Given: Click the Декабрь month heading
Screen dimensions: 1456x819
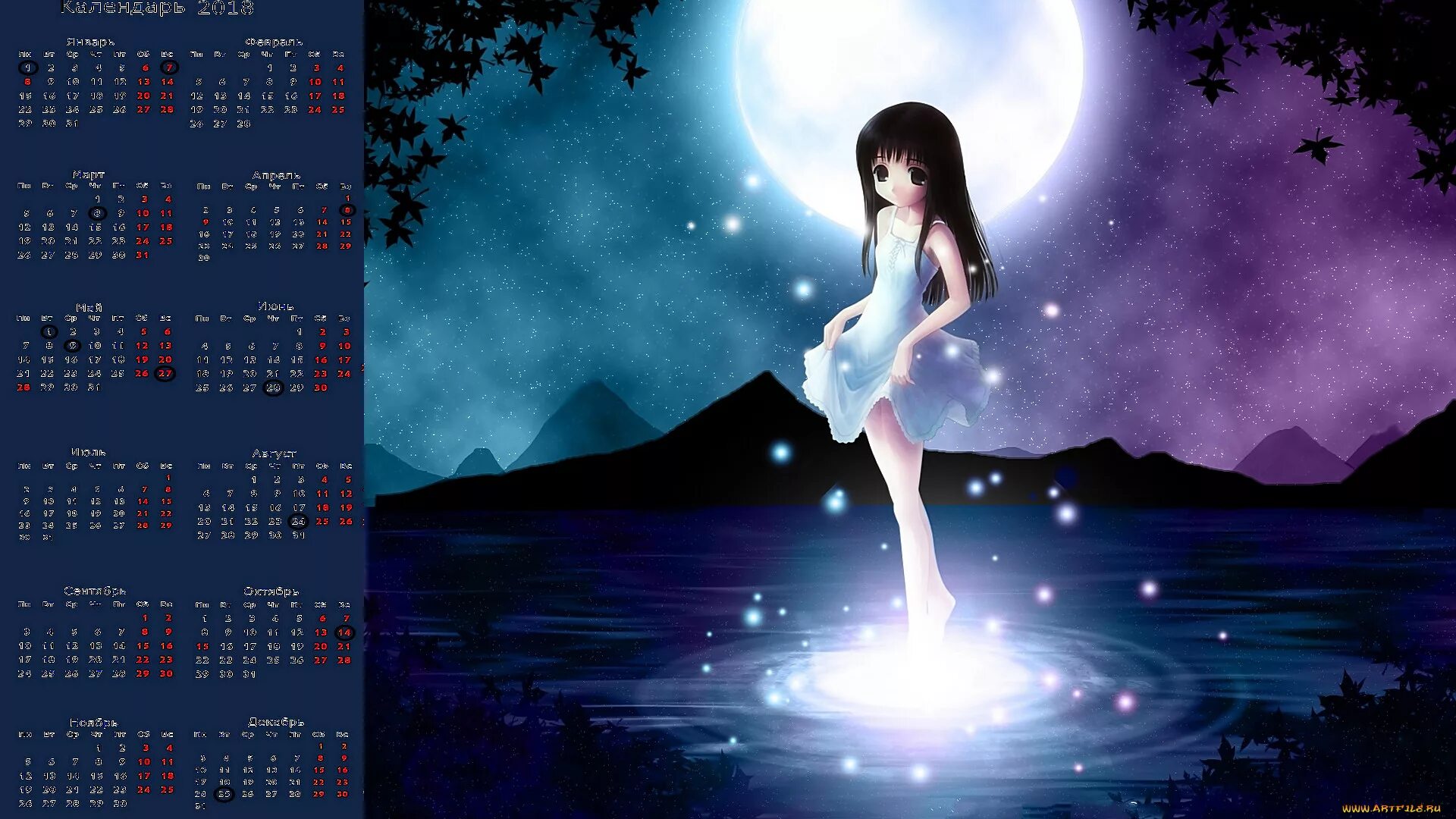Looking at the screenshot, I should [x=276, y=722].
